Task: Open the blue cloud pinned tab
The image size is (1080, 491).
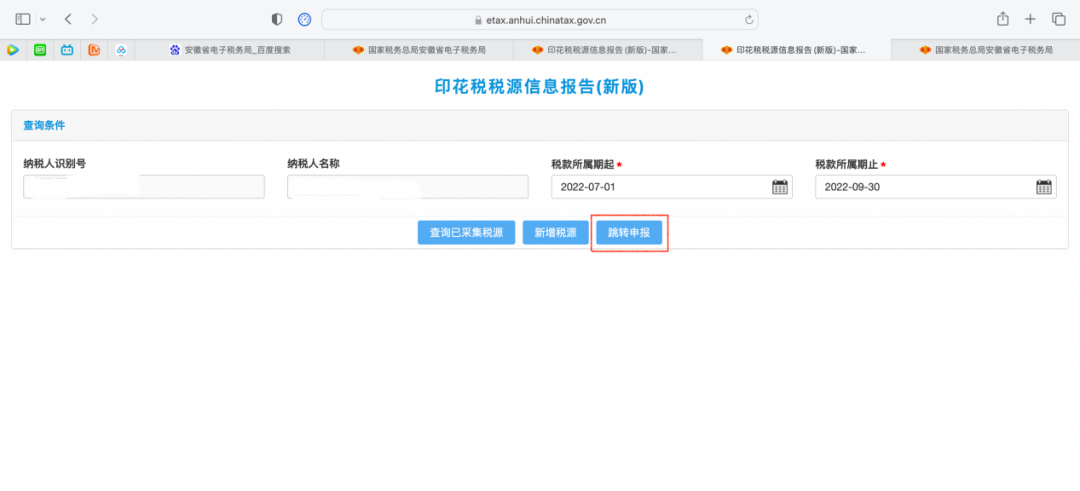Action: click(121, 50)
